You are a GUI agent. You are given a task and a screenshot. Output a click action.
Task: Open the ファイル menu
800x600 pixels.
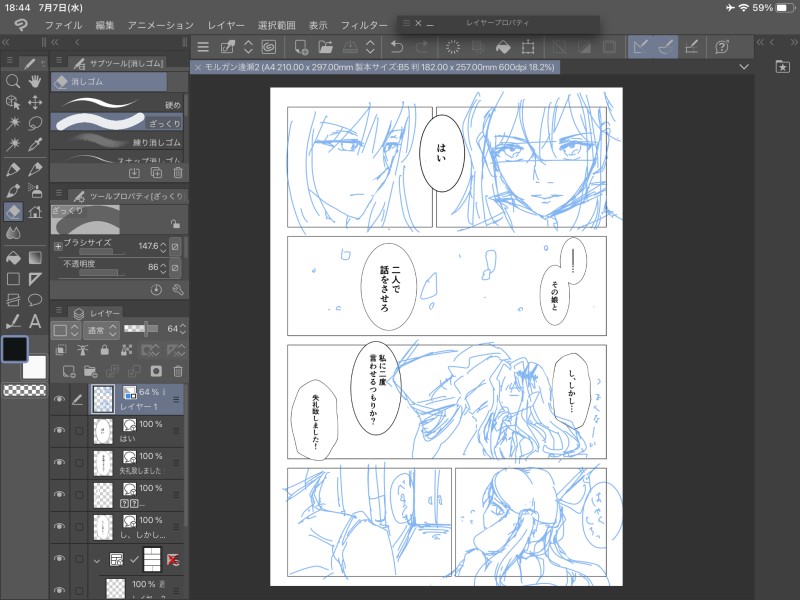[x=63, y=25]
